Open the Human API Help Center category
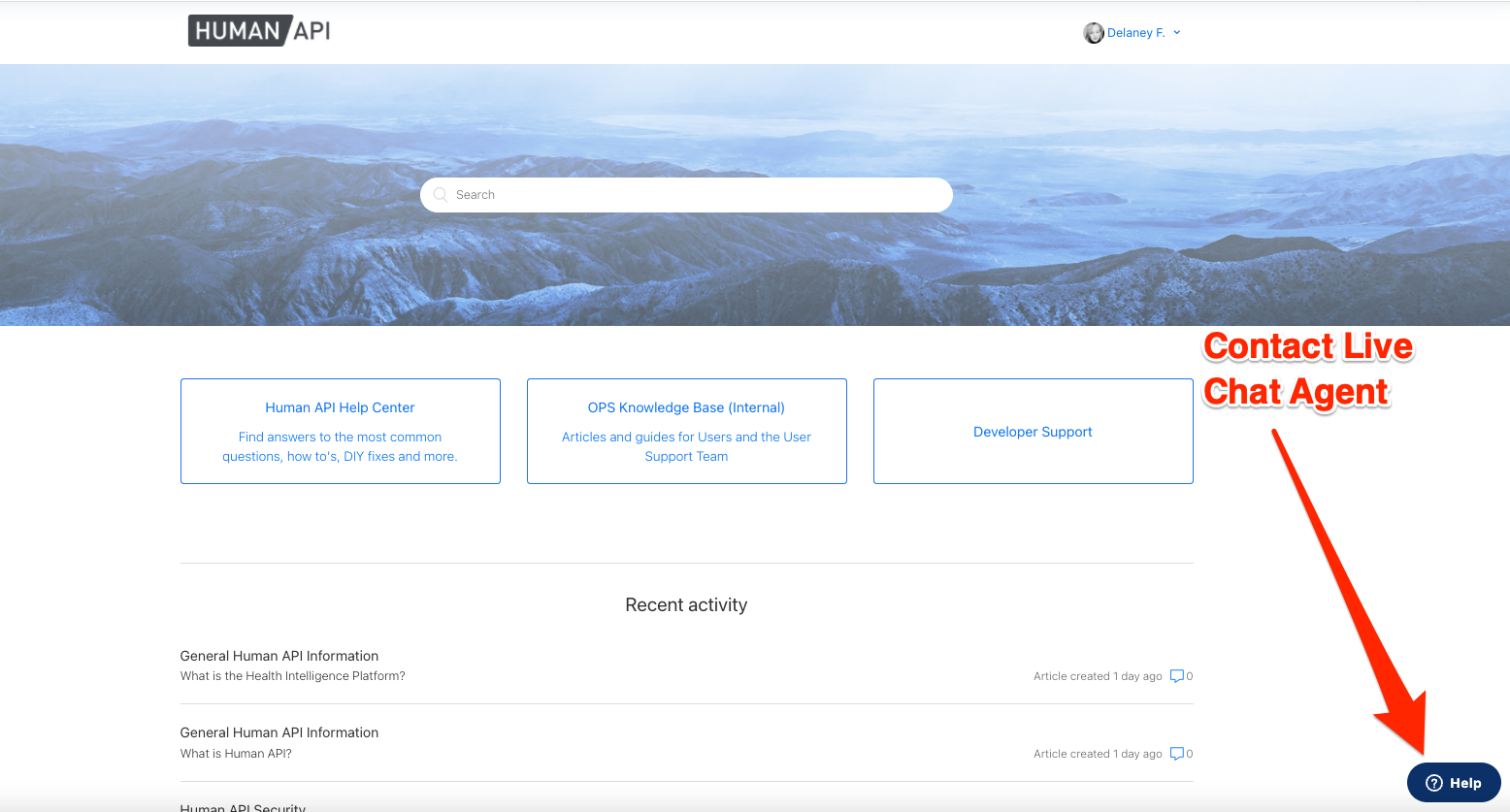 341,431
